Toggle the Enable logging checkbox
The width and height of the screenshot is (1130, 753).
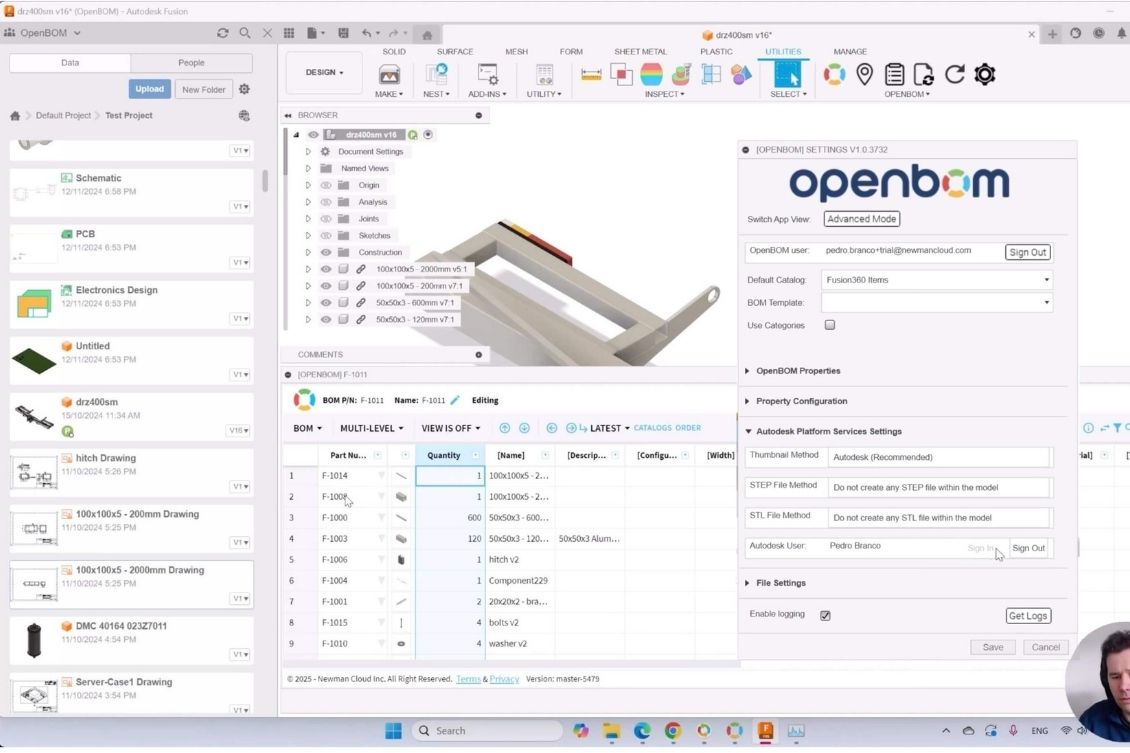click(825, 615)
